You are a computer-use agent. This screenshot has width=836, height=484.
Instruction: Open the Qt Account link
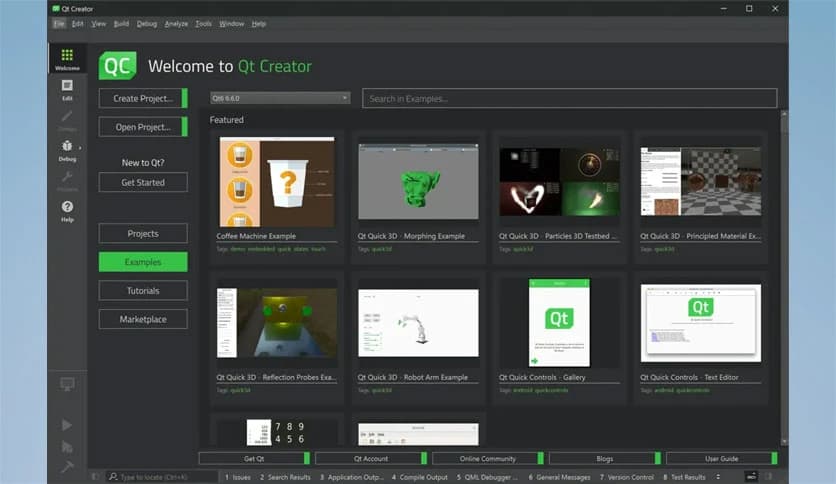[x=371, y=458]
